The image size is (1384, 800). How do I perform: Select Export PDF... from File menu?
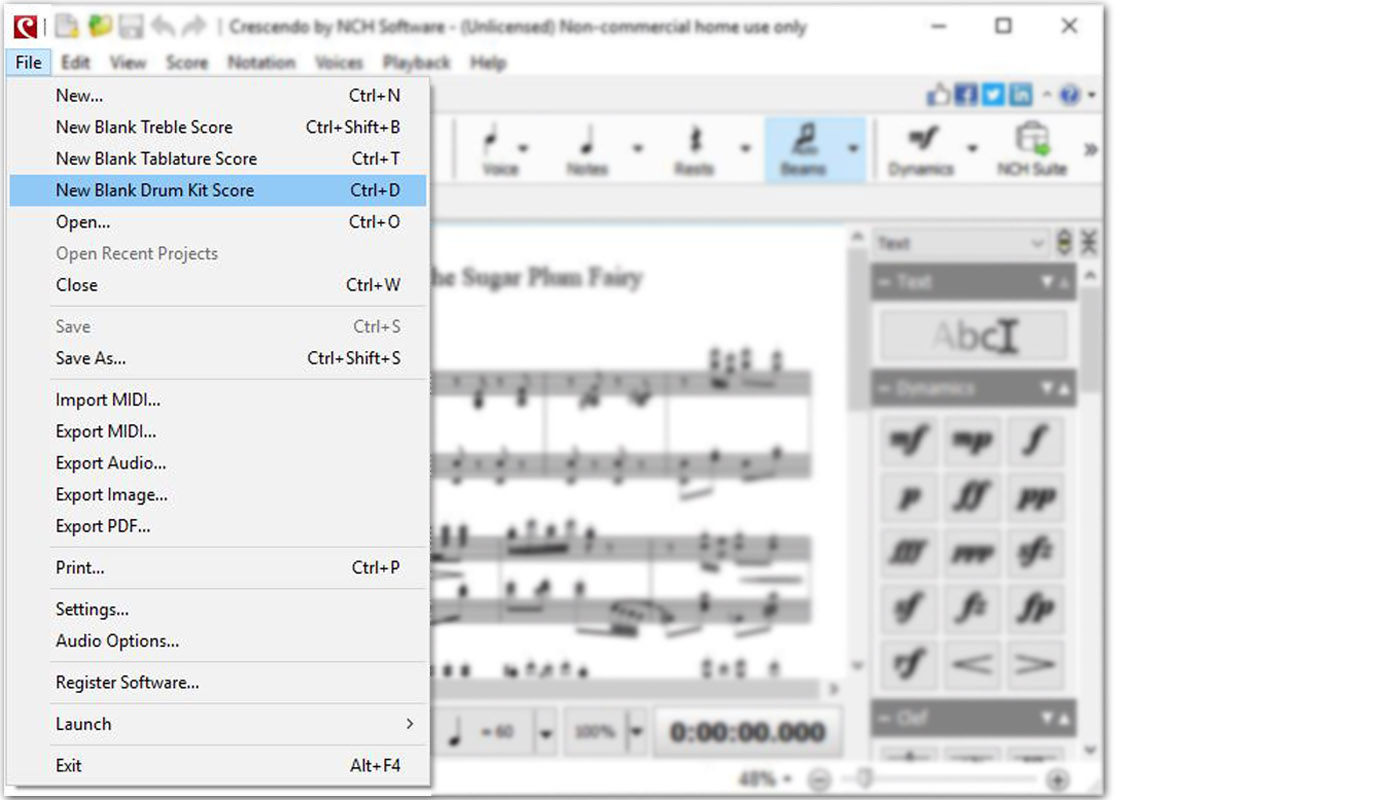[x=218, y=526]
